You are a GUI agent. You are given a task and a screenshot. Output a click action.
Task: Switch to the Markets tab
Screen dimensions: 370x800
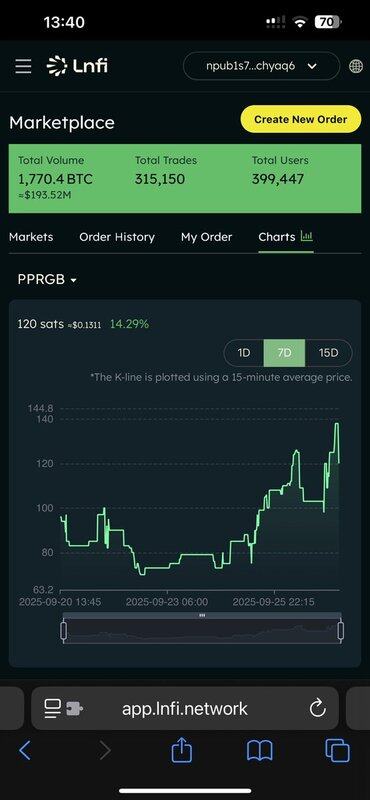tap(31, 237)
